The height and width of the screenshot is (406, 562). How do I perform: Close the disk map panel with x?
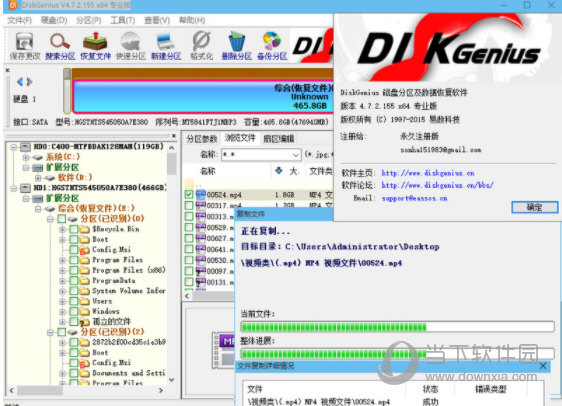(8, 70)
